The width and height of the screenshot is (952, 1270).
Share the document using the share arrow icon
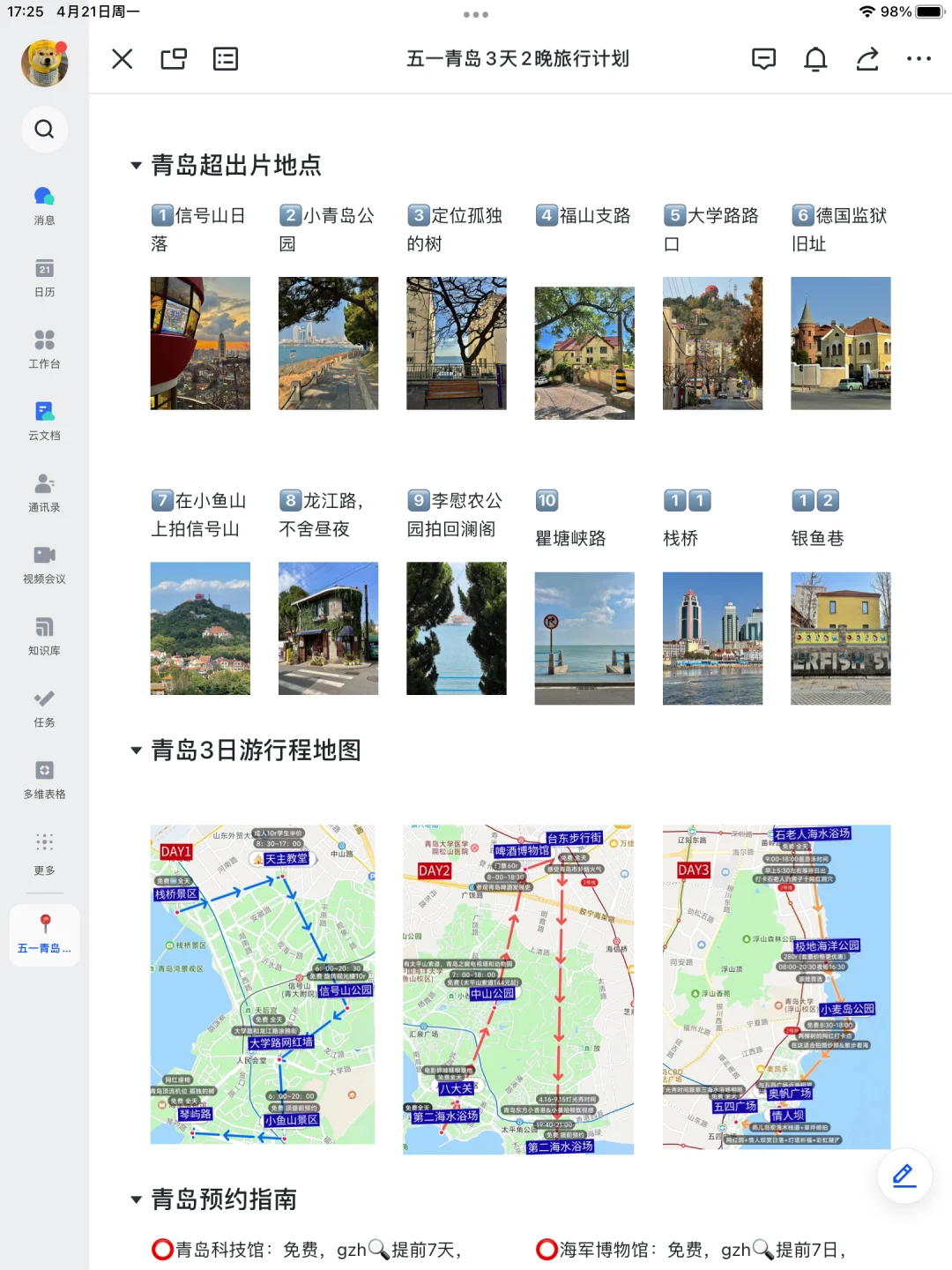pos(866,58)
